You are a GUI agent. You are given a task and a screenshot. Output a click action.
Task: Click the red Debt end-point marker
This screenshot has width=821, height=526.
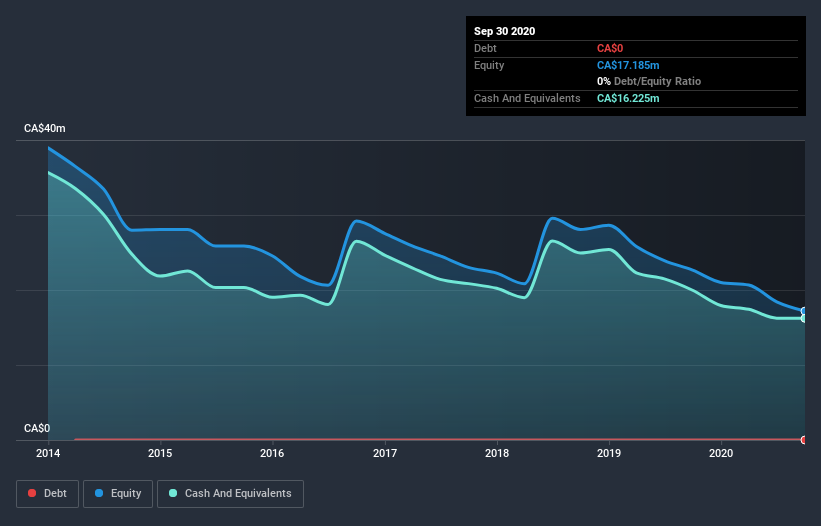[804, 440]
